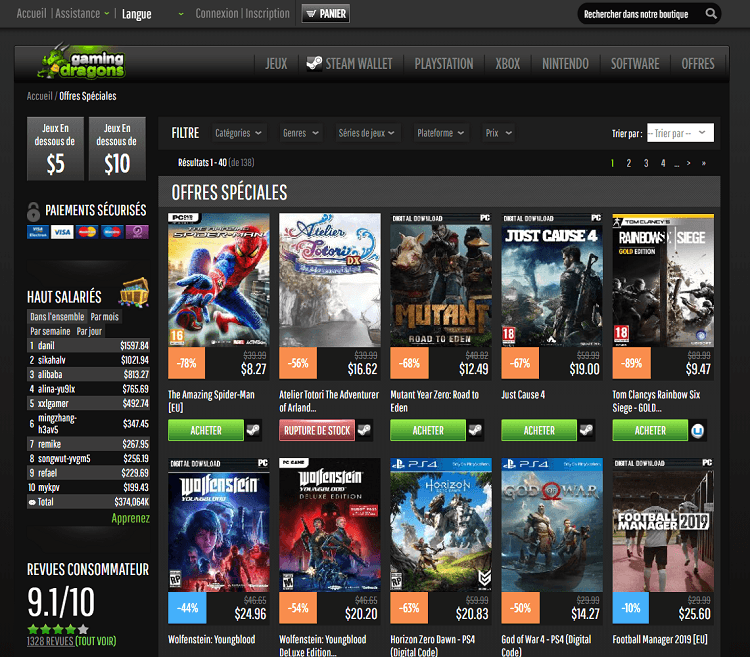Click Steam icon beside Rupture de Stock button

[364, 430]
